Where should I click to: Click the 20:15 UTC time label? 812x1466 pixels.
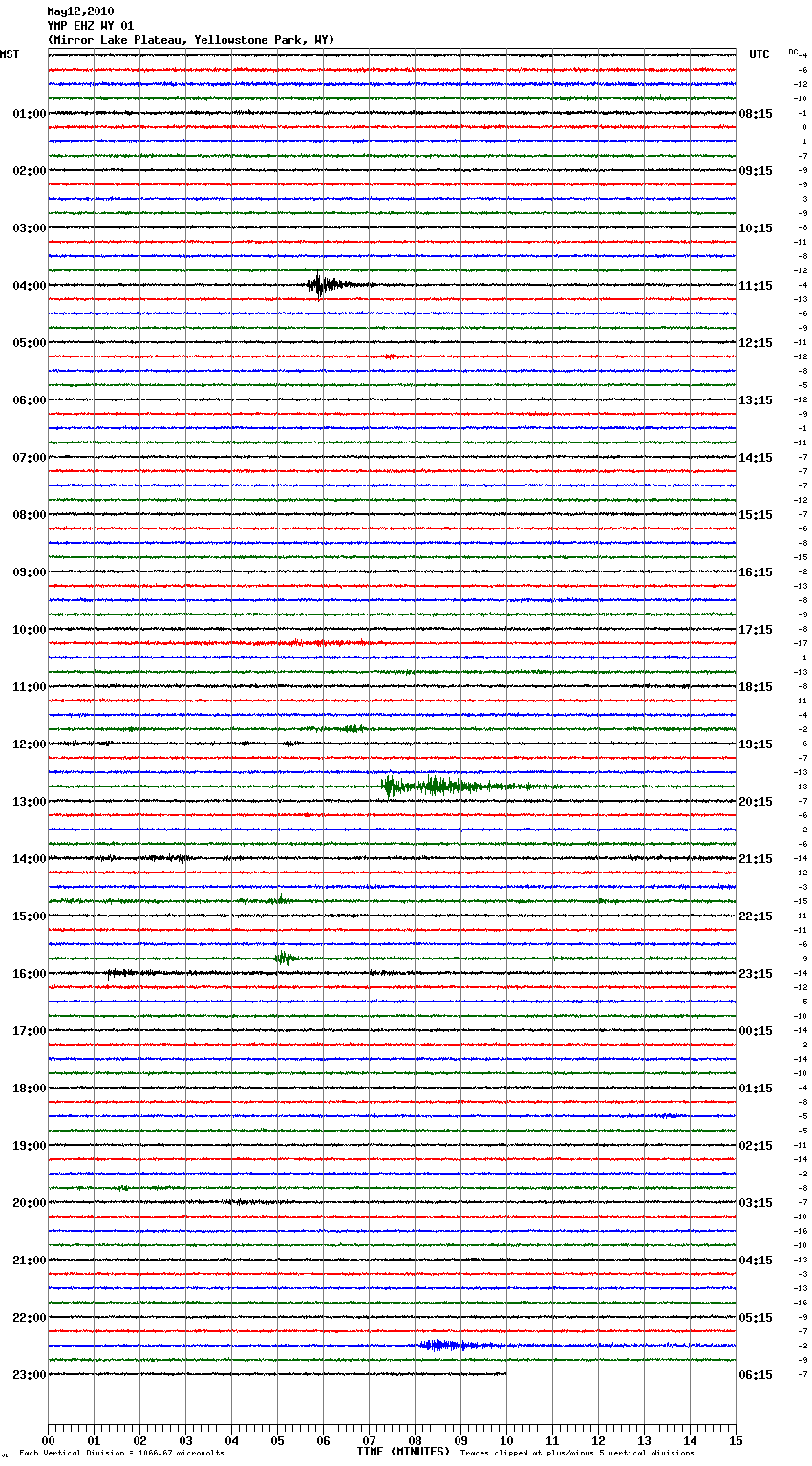756,802
